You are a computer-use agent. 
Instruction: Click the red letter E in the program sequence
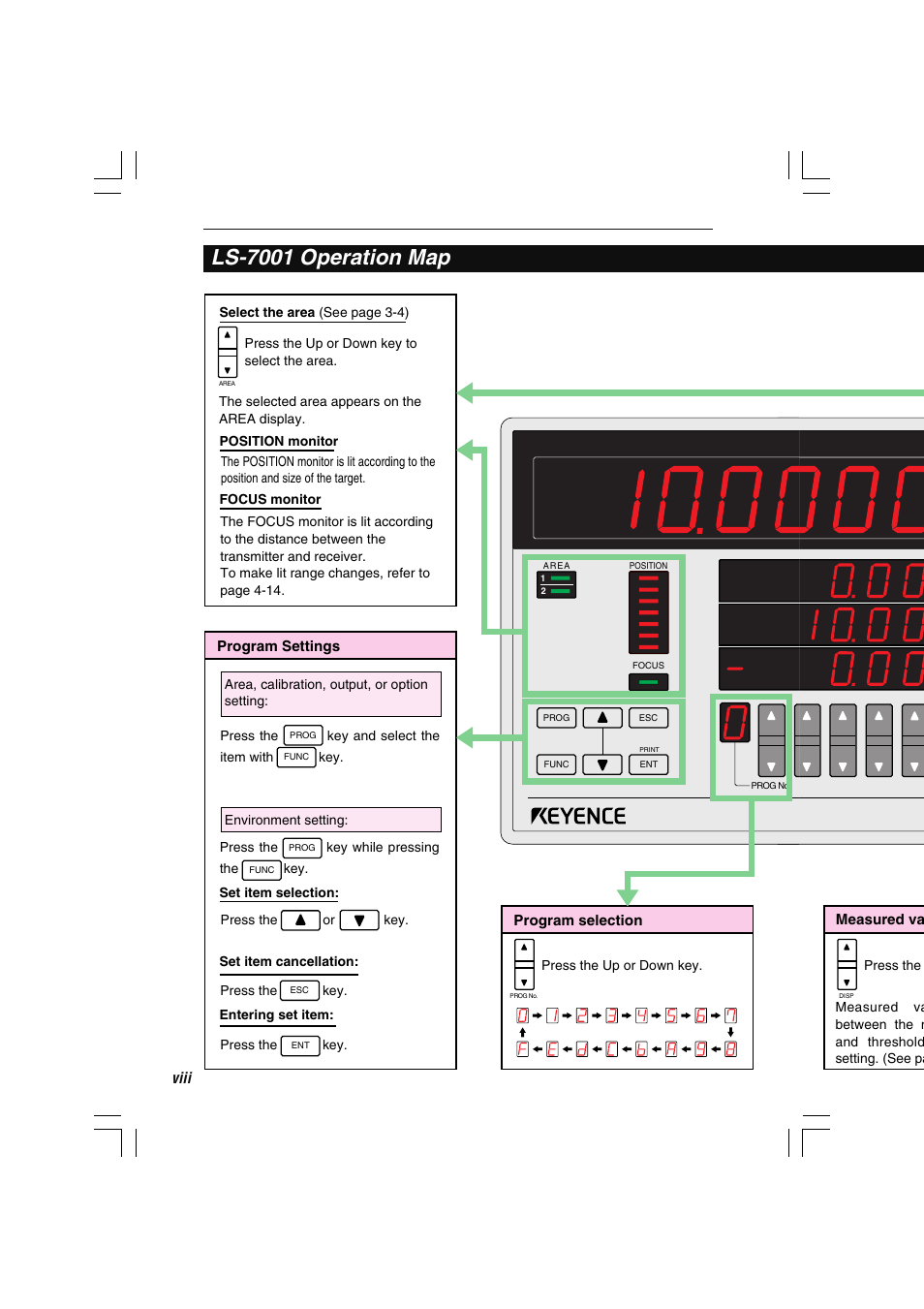[x=552, y=1049]
